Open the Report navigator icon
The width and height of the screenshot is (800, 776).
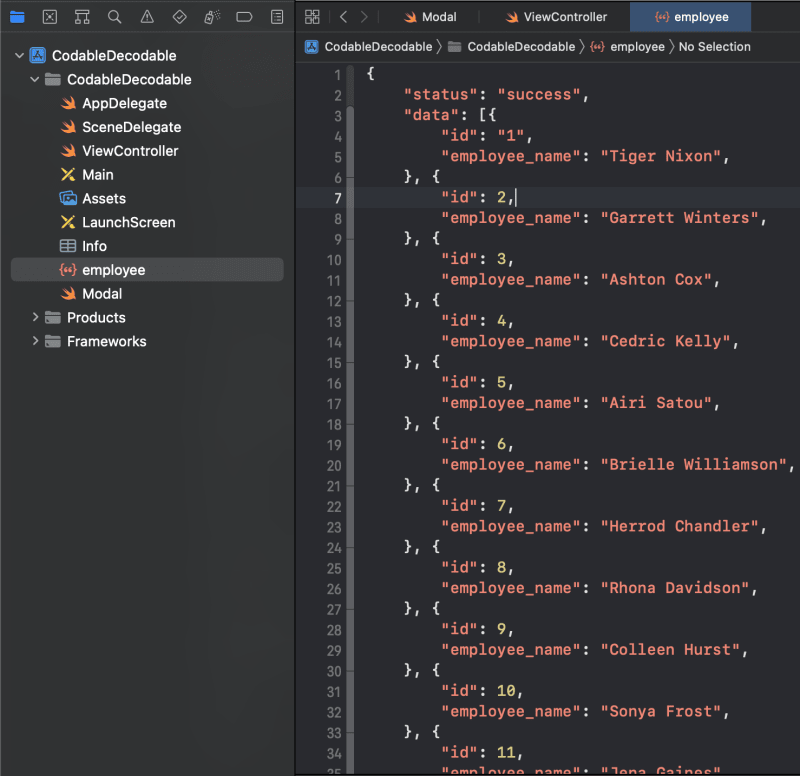click(277, 17)
